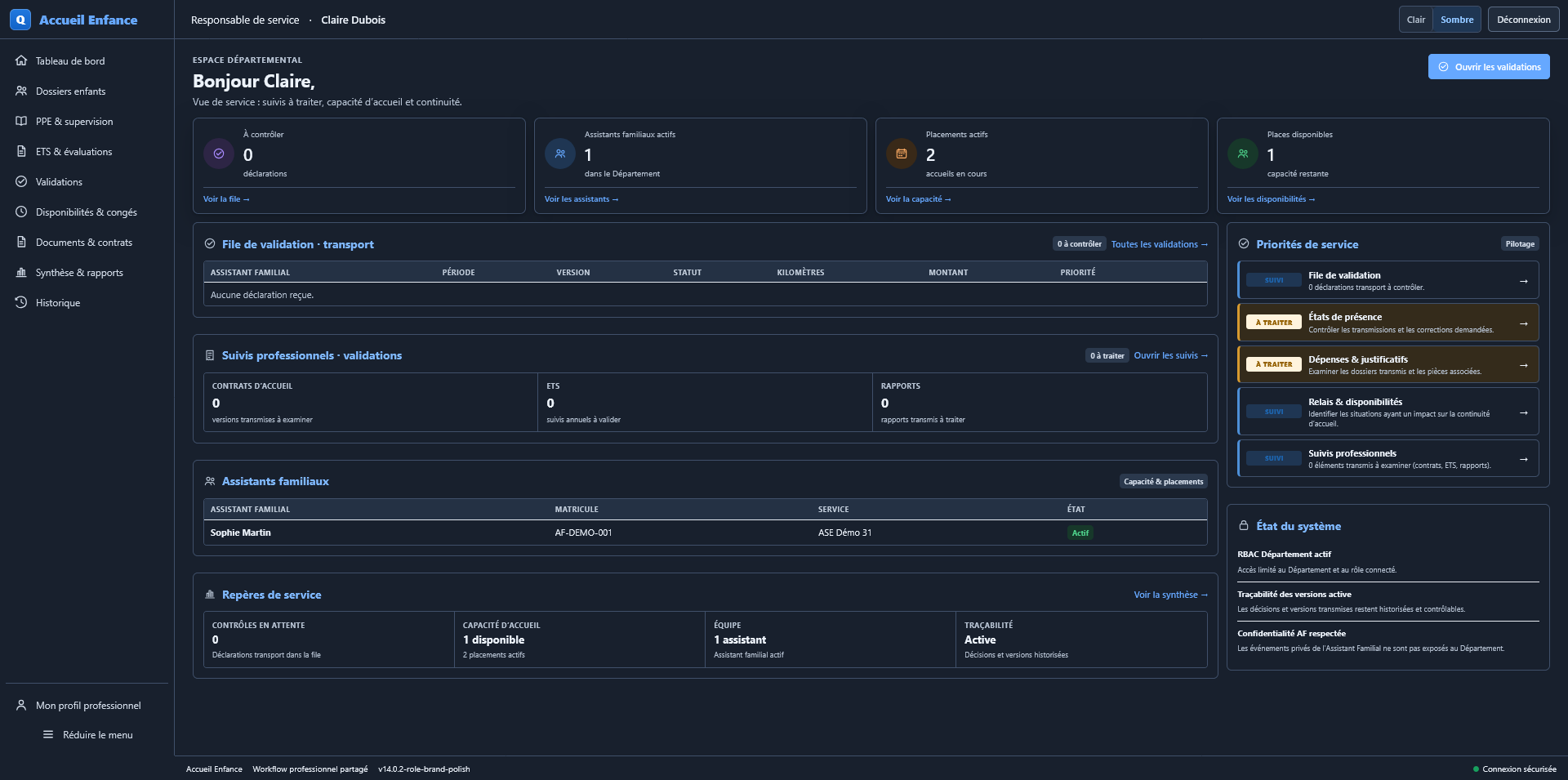This screenshot has width=1568, height=780.
Task: Navigate to Validations menu entry
Action: [87, 181]
